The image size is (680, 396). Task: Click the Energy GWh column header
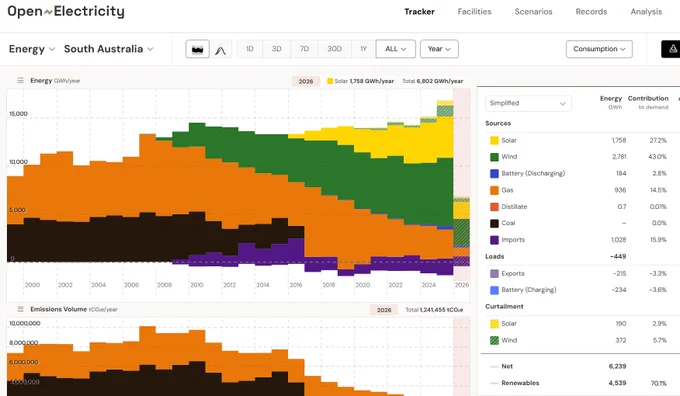[x=611, y=102]
